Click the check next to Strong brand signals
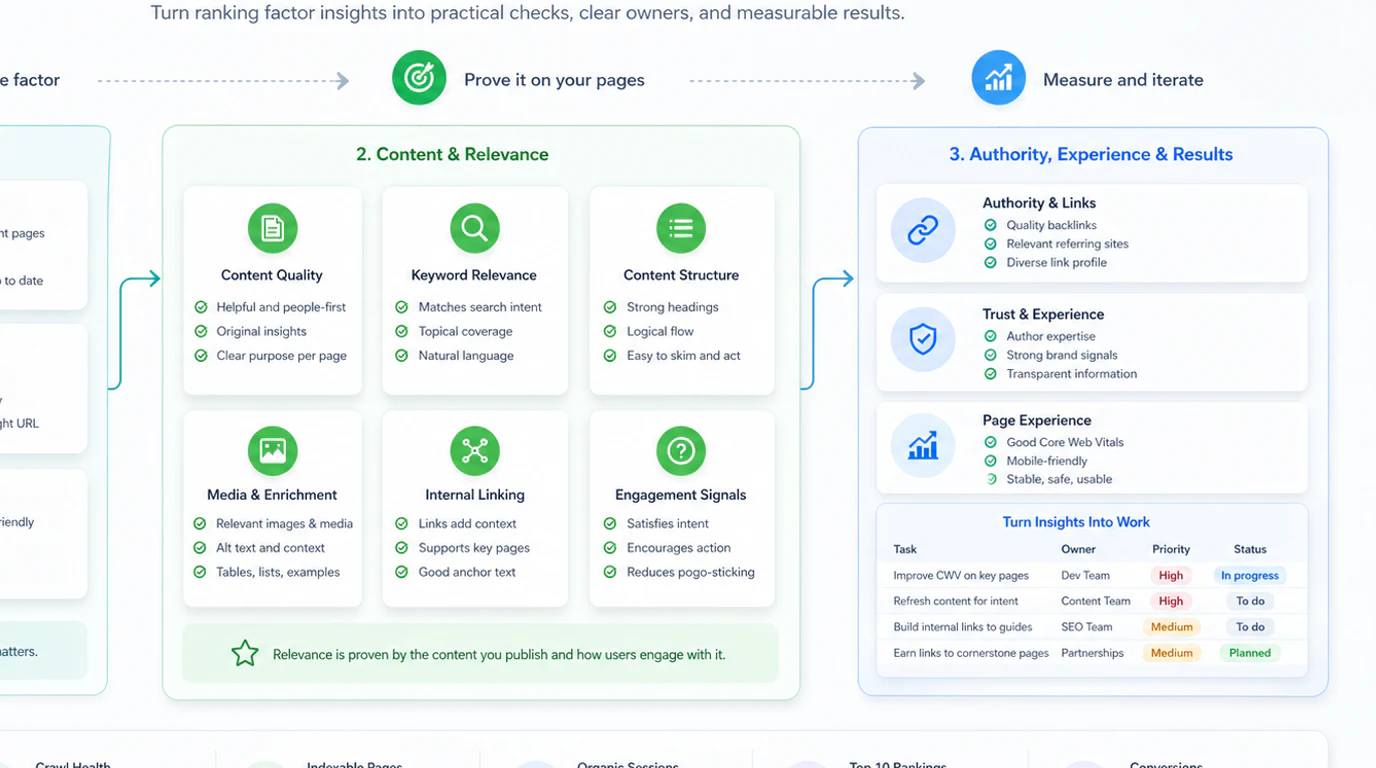 coord(990,355)
